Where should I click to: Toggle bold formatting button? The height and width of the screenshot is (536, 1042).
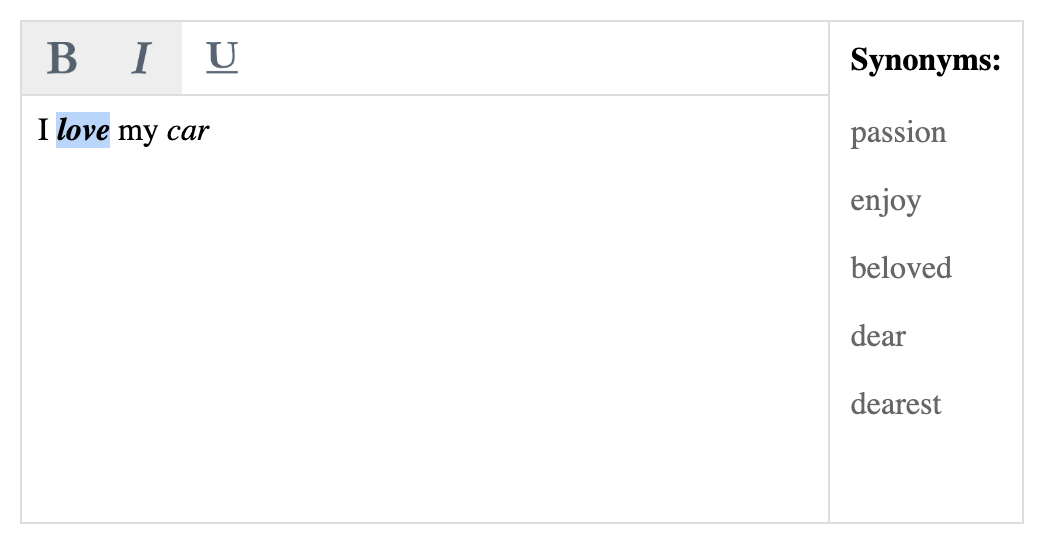[x=62, y=59]
